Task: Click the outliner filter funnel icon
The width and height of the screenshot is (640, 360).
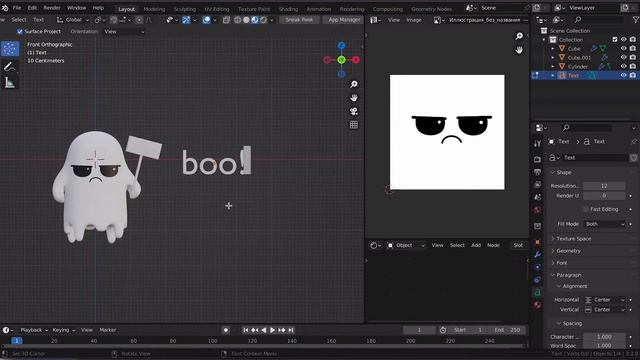Action: pyautogui.click(x=635, y=20)
